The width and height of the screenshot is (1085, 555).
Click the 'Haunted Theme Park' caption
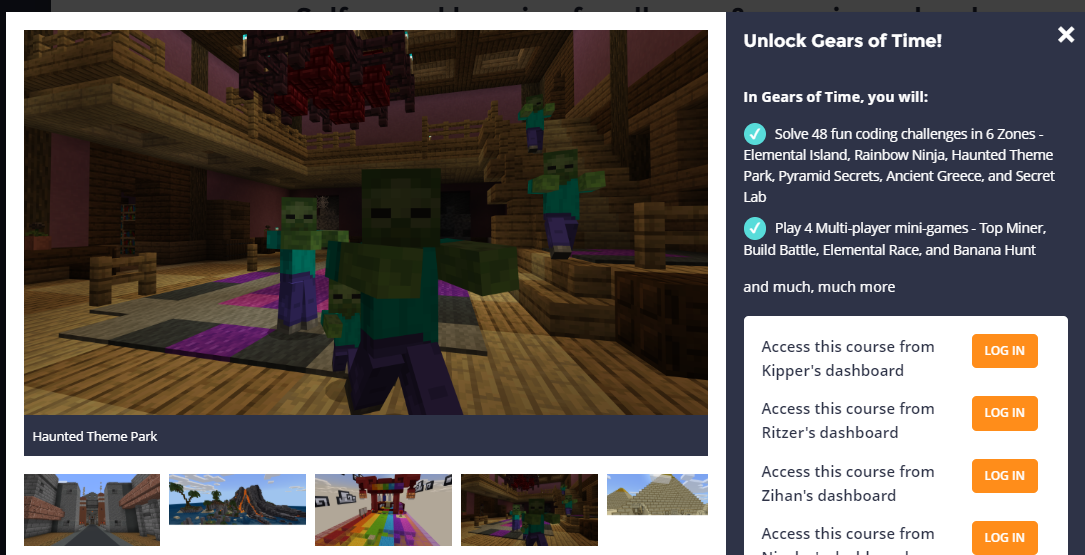[x=95, y=437]
